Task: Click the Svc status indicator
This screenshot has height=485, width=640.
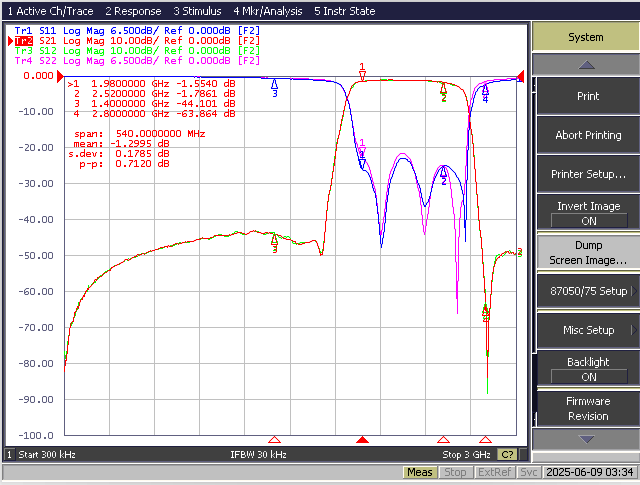Action: [x=529, y=472]
